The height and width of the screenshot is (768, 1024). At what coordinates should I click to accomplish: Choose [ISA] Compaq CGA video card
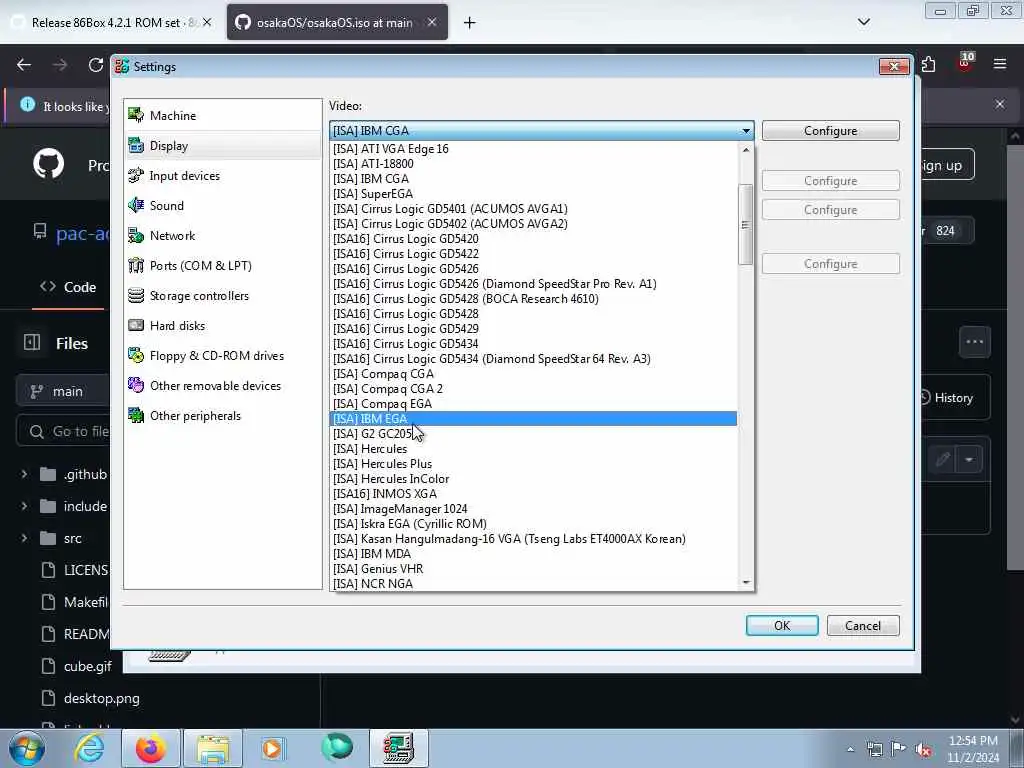coord(534,374)
